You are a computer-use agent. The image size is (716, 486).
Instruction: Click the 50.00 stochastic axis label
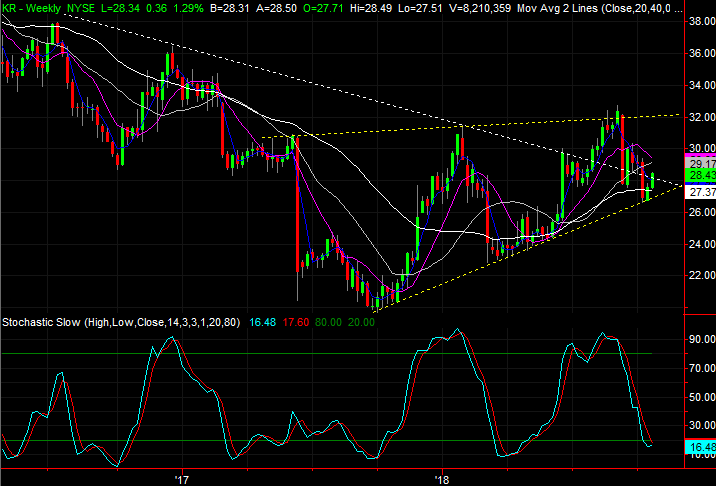[x=700, y=398]
